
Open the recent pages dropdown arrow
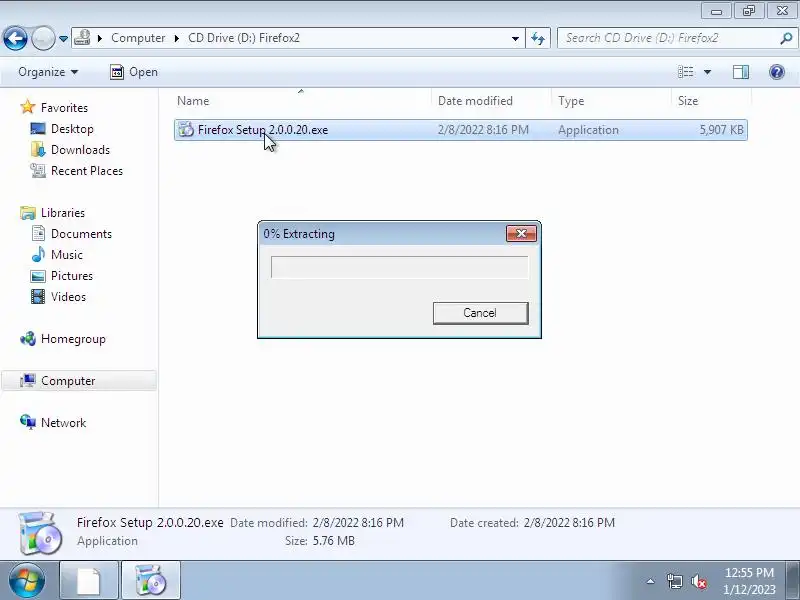63,39
